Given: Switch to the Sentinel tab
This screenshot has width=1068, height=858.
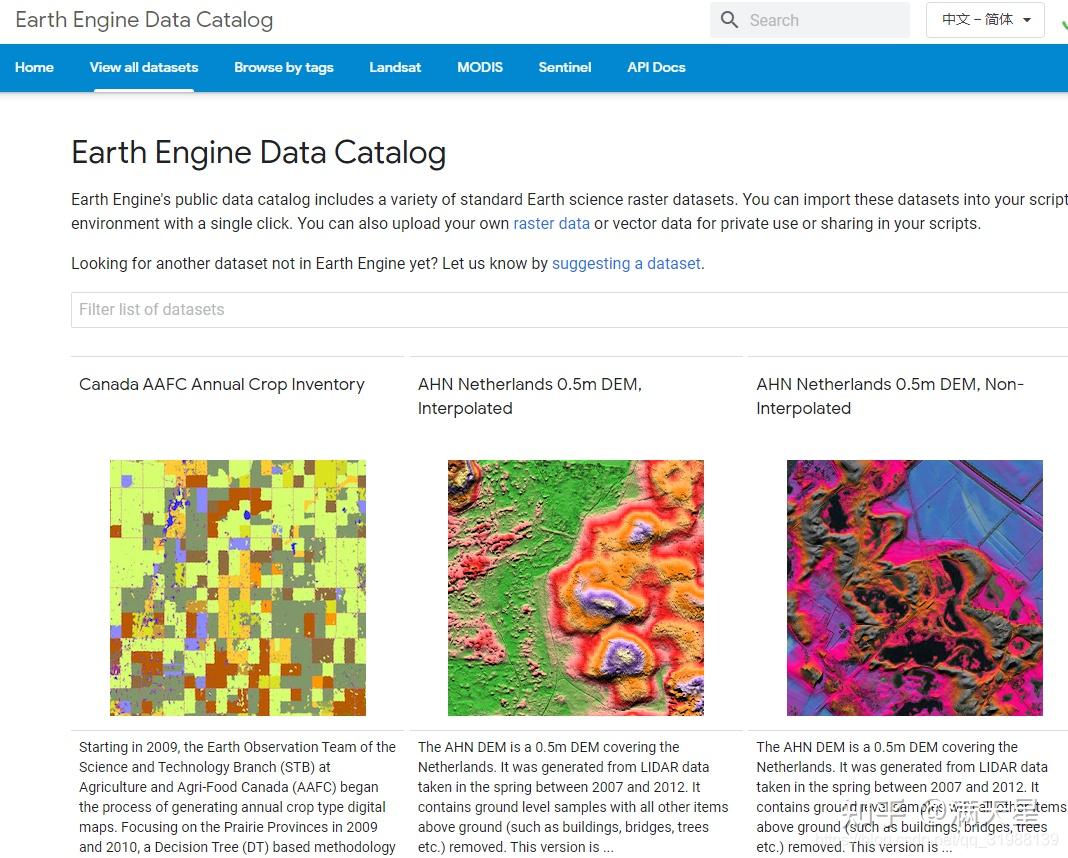Looking at the screenshot, I should pos(564,67).
